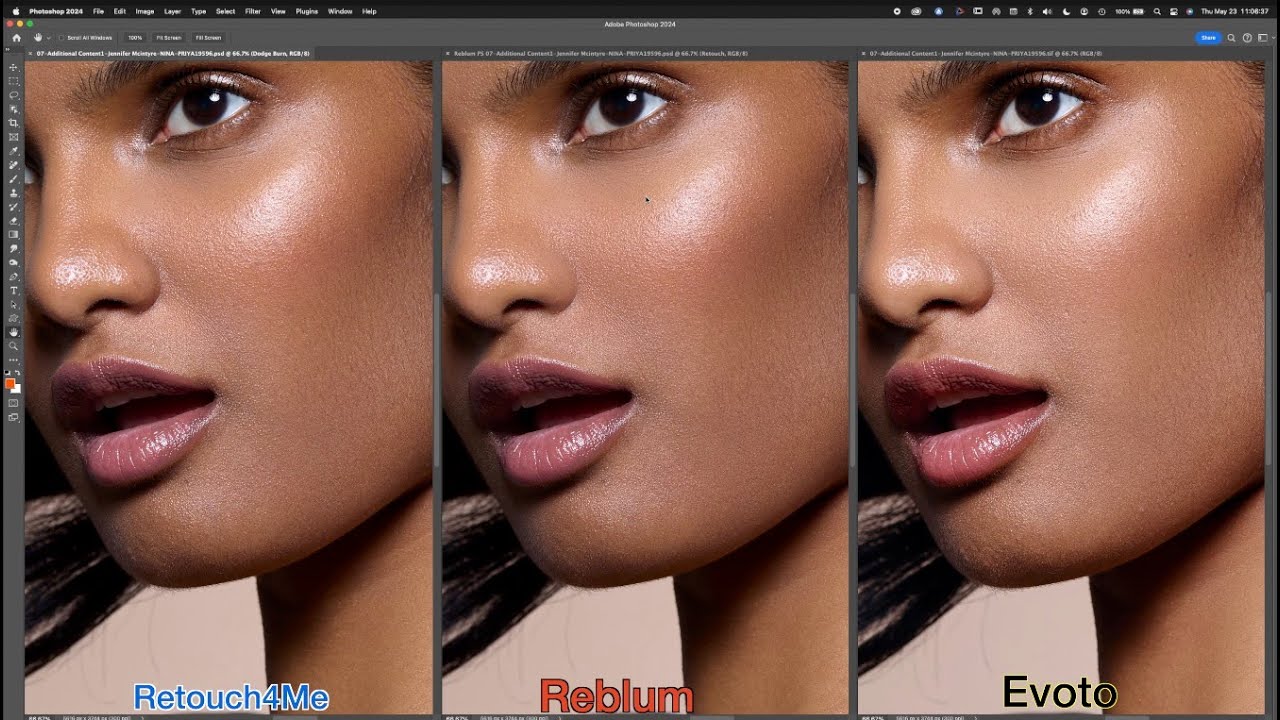Select the Brush tool
Viewport: 1280px width, 720px height.
click(13, 179)
